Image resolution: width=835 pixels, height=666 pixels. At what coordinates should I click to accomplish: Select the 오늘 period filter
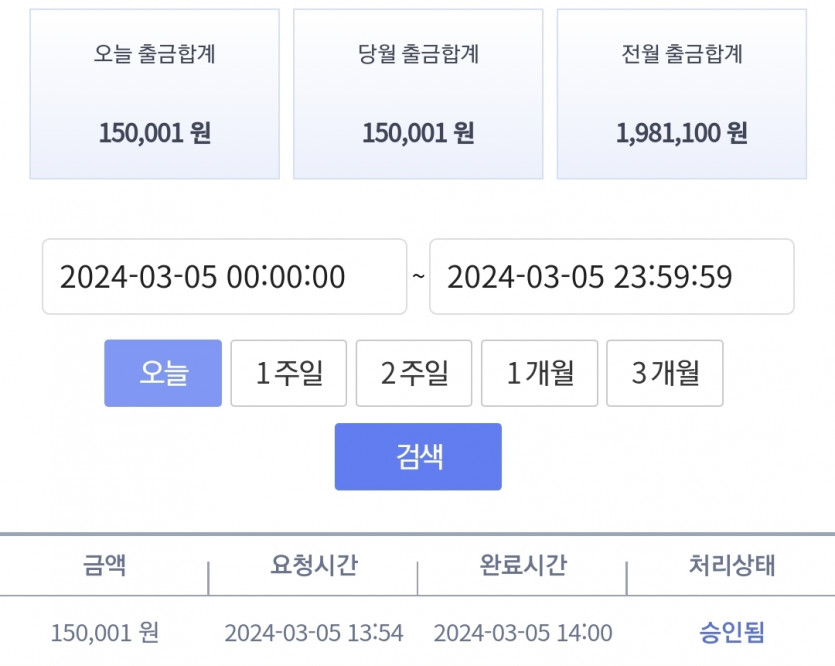163,373
